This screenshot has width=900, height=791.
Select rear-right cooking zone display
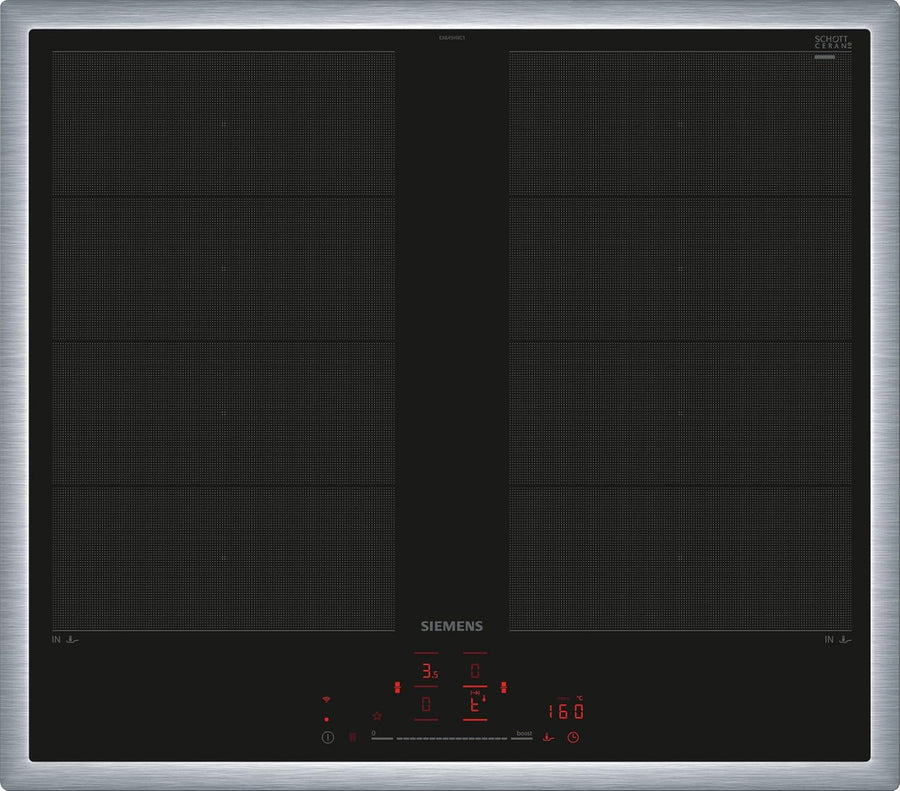(475, 670)
